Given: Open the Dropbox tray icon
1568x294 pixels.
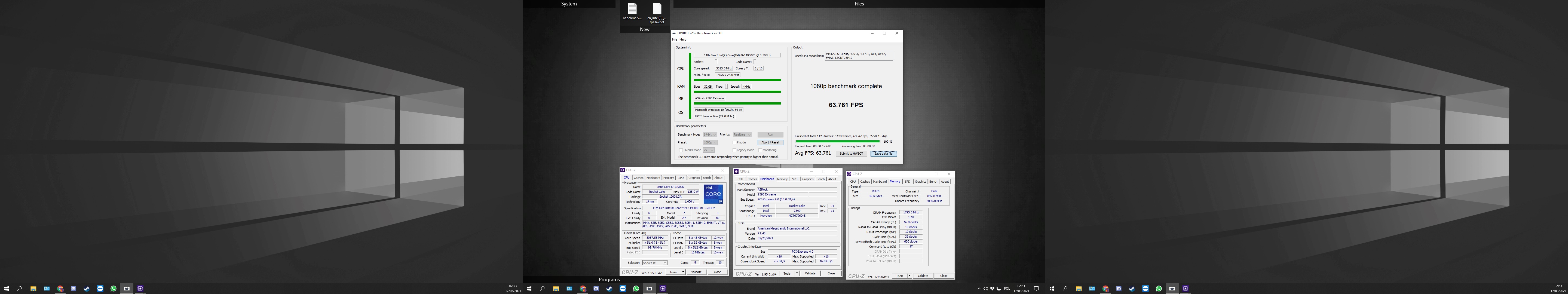Looking at the screenshot, I should (x=992, y=289).
